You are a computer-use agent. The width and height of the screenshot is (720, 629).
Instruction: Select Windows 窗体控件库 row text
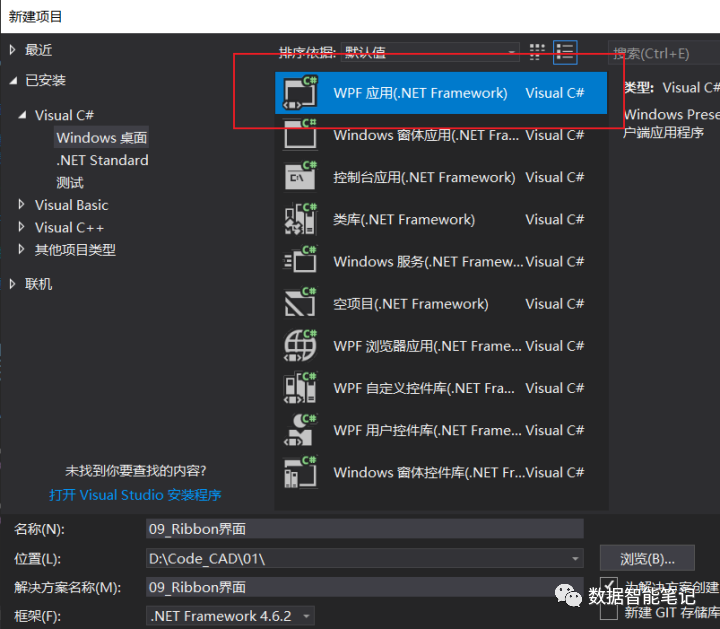point(429,472)
